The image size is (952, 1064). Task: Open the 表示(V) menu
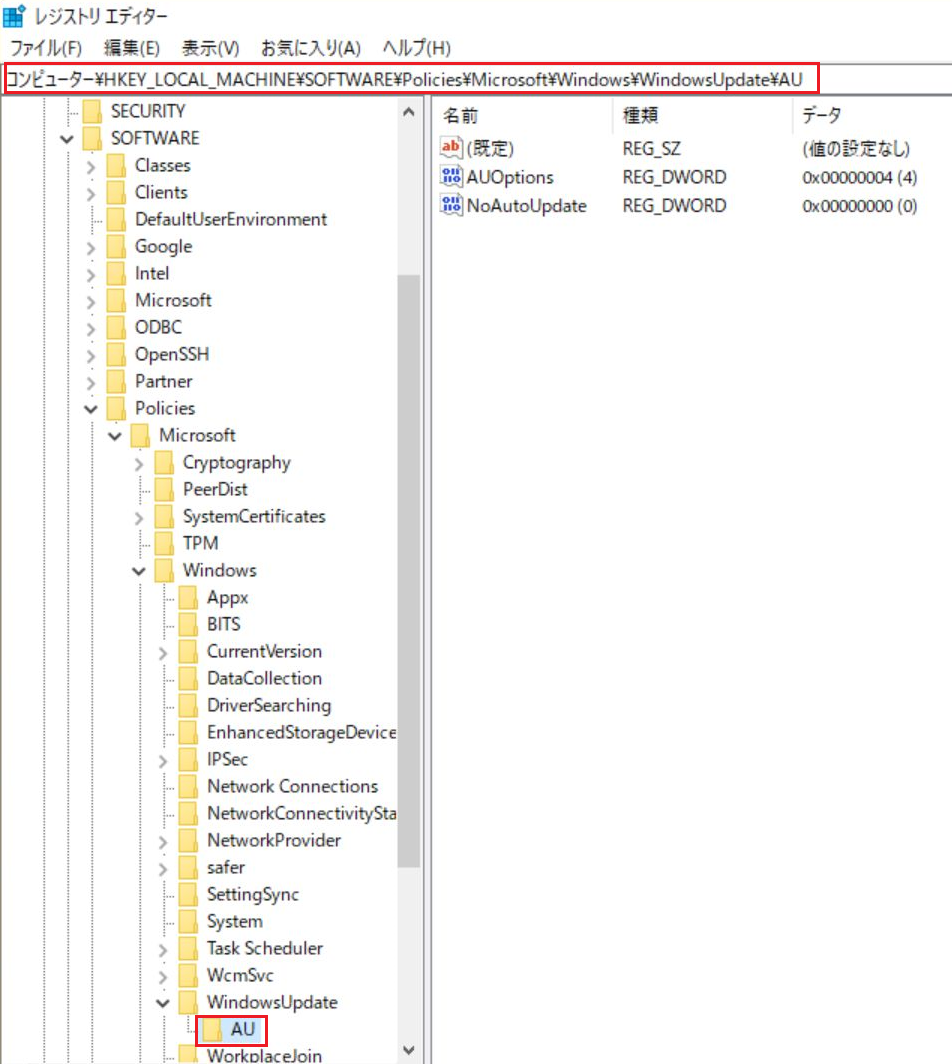click(210, 48)
